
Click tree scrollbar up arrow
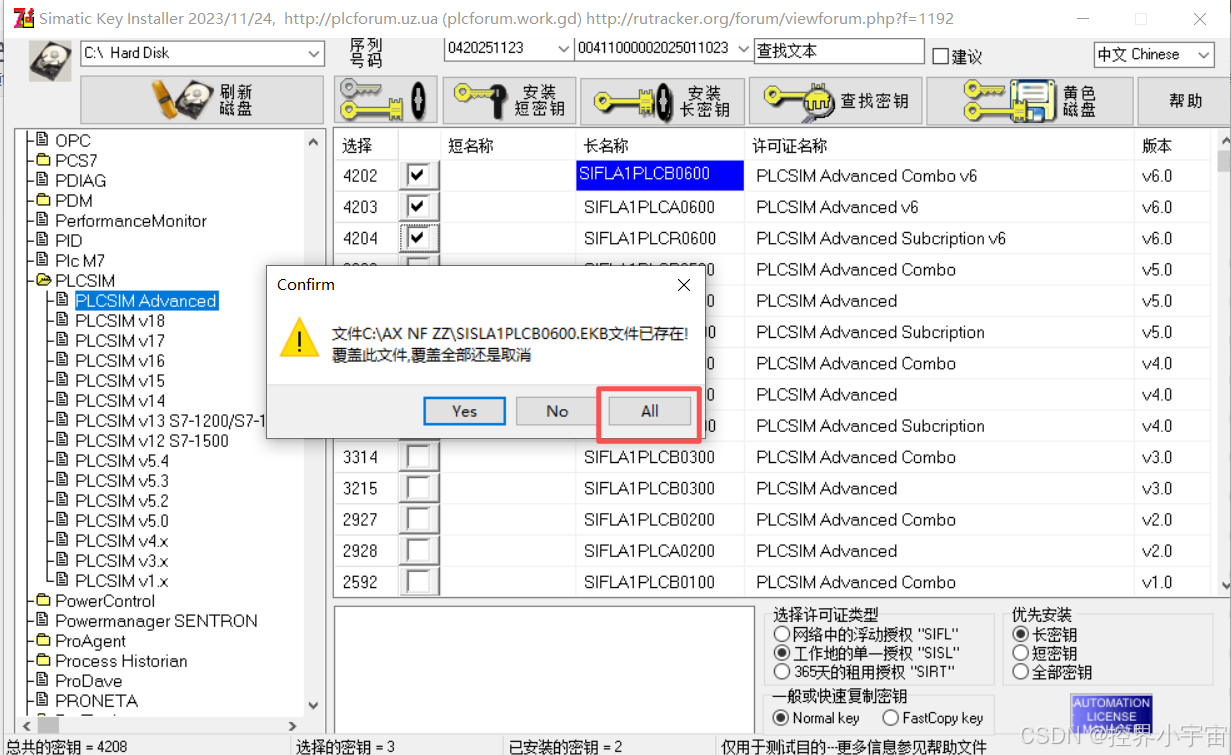tap(313, 142)
